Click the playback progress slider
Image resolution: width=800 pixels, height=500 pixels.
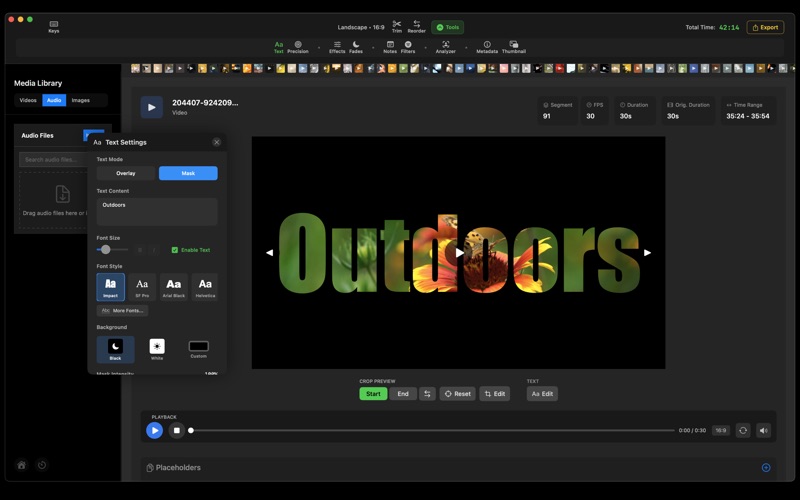pos(432,430)
